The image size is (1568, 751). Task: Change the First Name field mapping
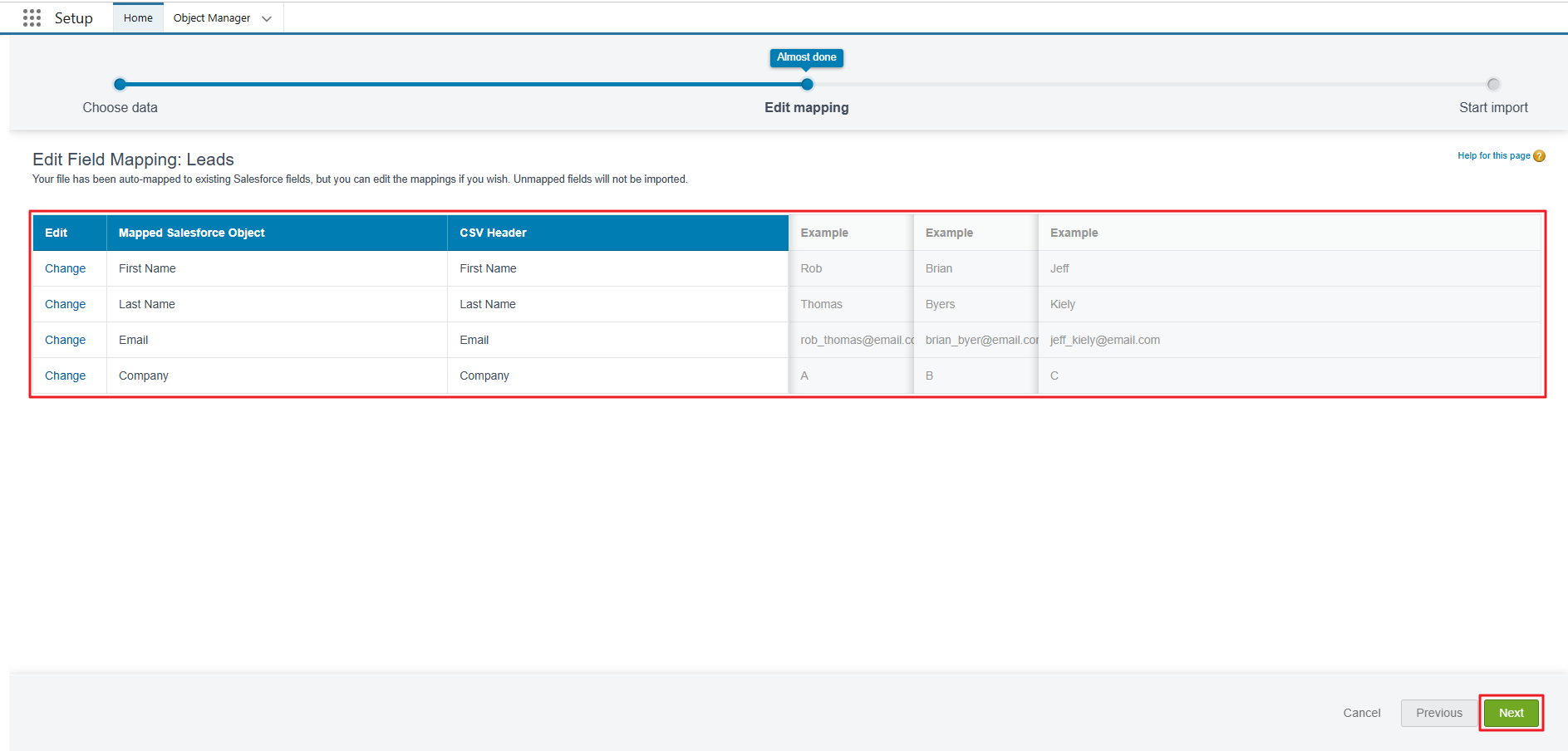65,268
